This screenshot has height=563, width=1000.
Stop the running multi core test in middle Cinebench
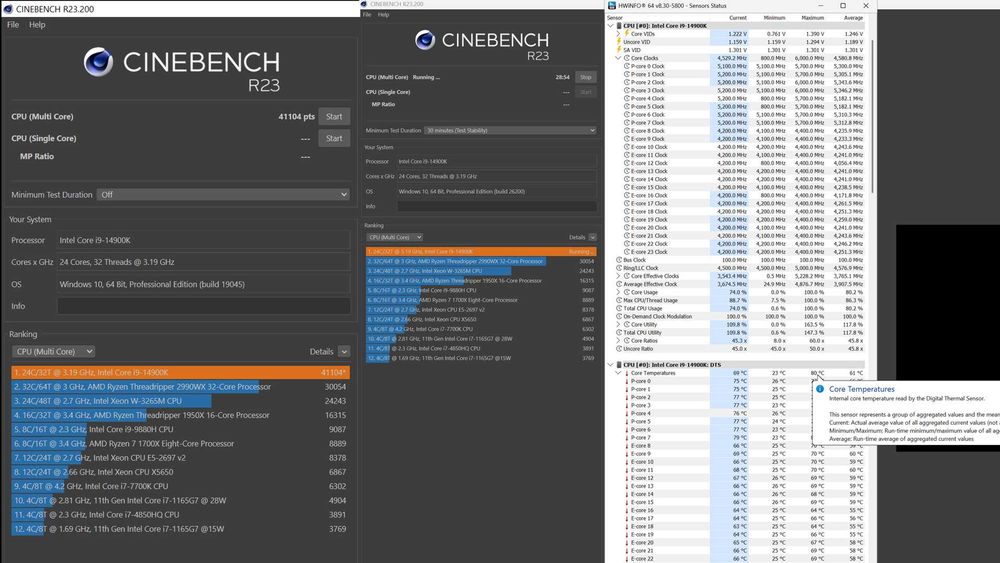pyautogui.click(x=585, y=77)
